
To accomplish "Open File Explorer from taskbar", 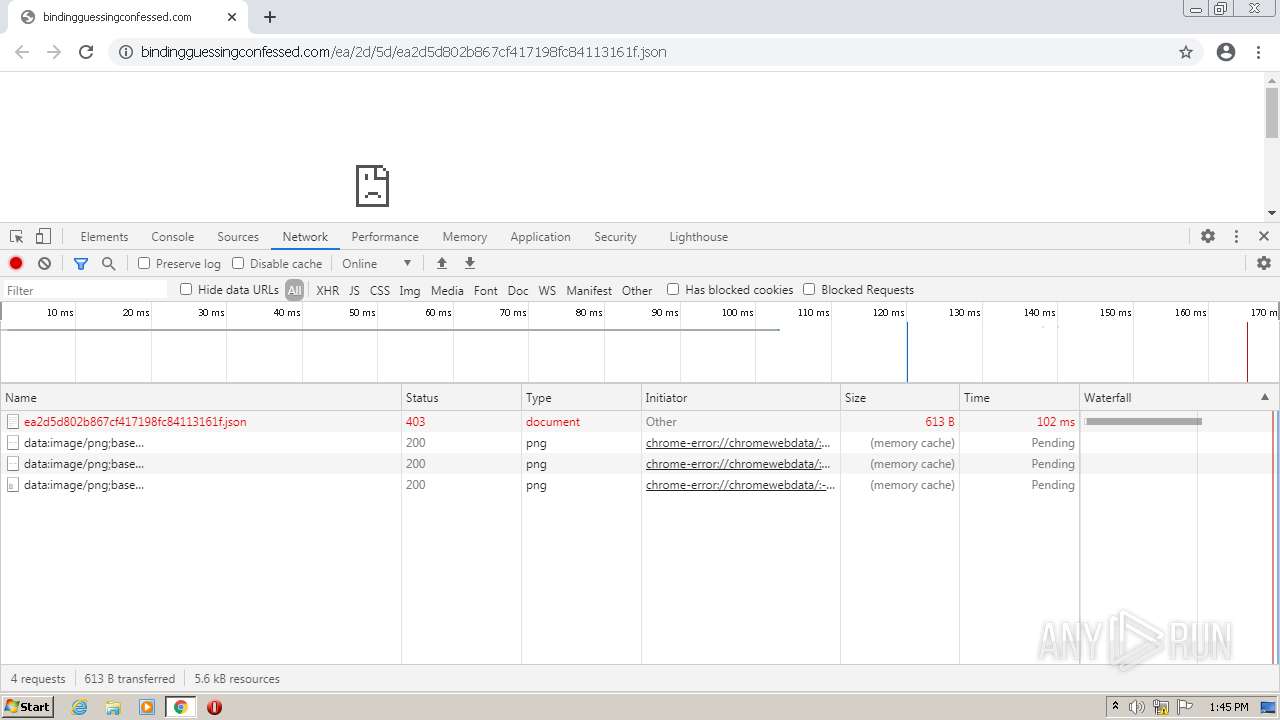I will click(x=113, y=707).
